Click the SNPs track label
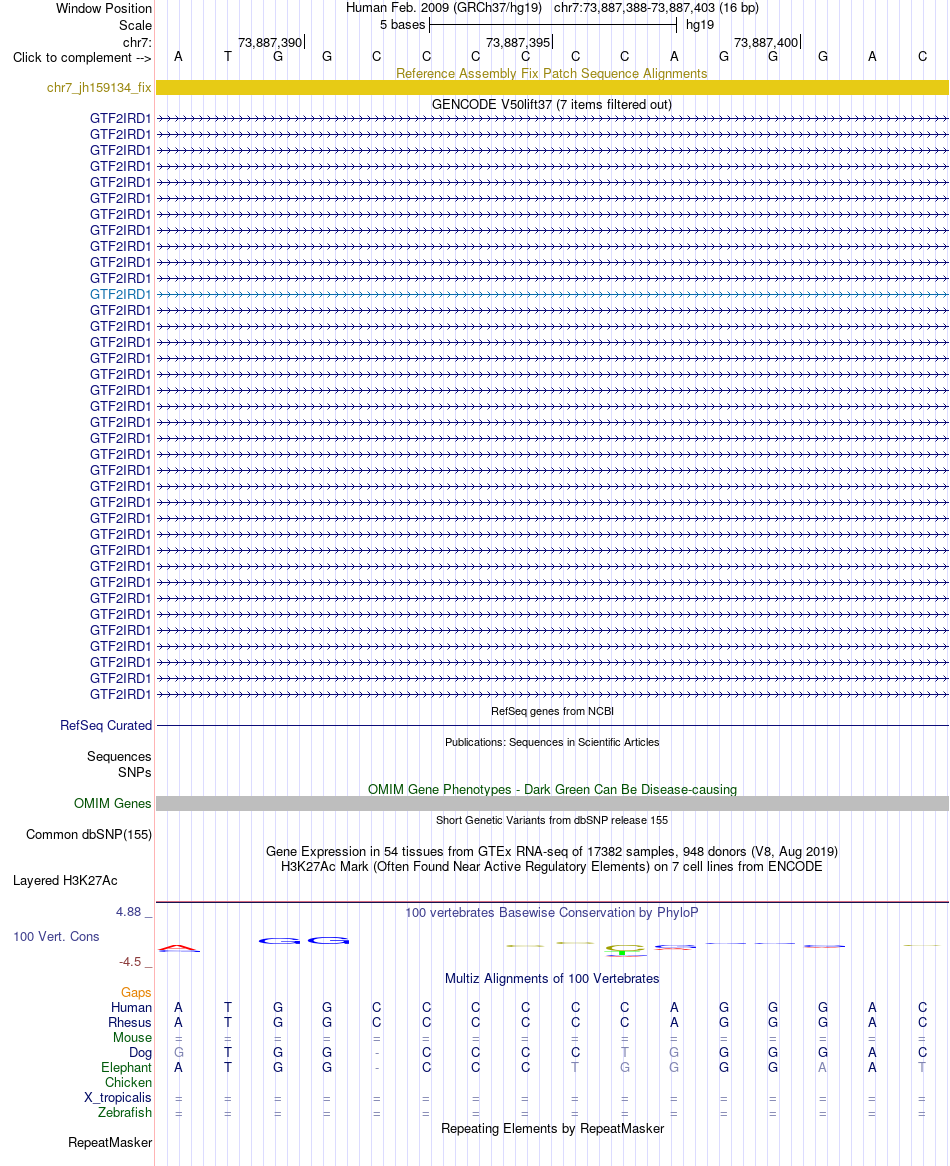The image size is (950, 1166). tap(135, 773)
